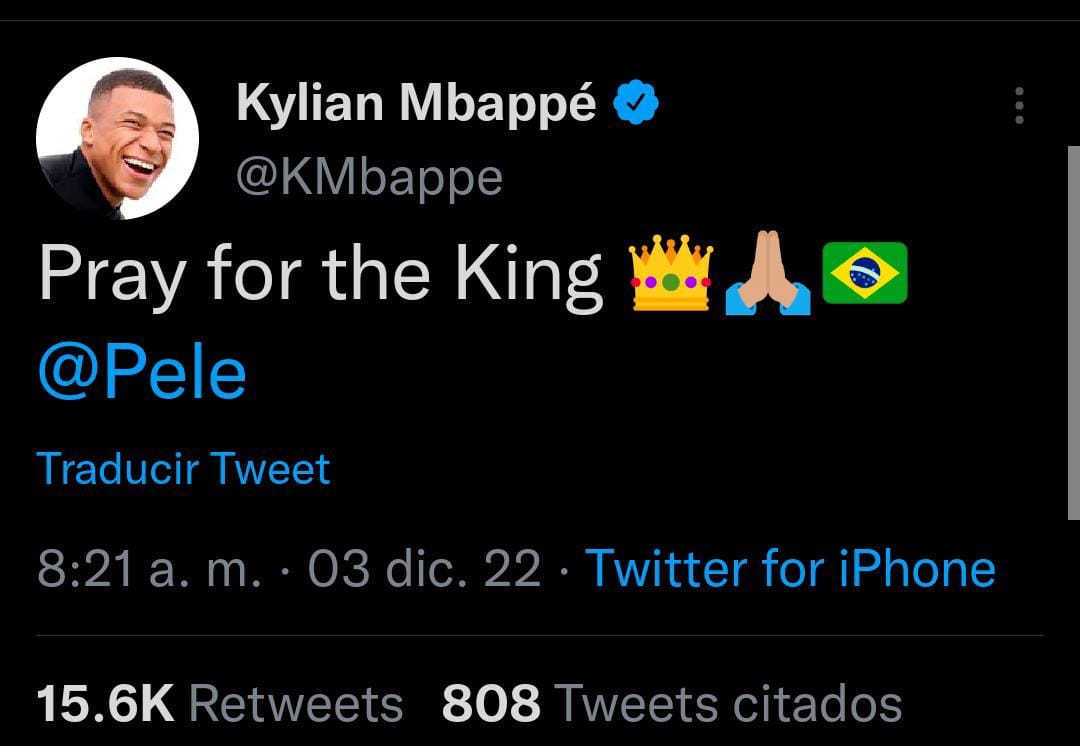Viewport: 1080px width, 746px height.
Task: Open Kylian Mbappé's profile picture
Action: (117, 138)
